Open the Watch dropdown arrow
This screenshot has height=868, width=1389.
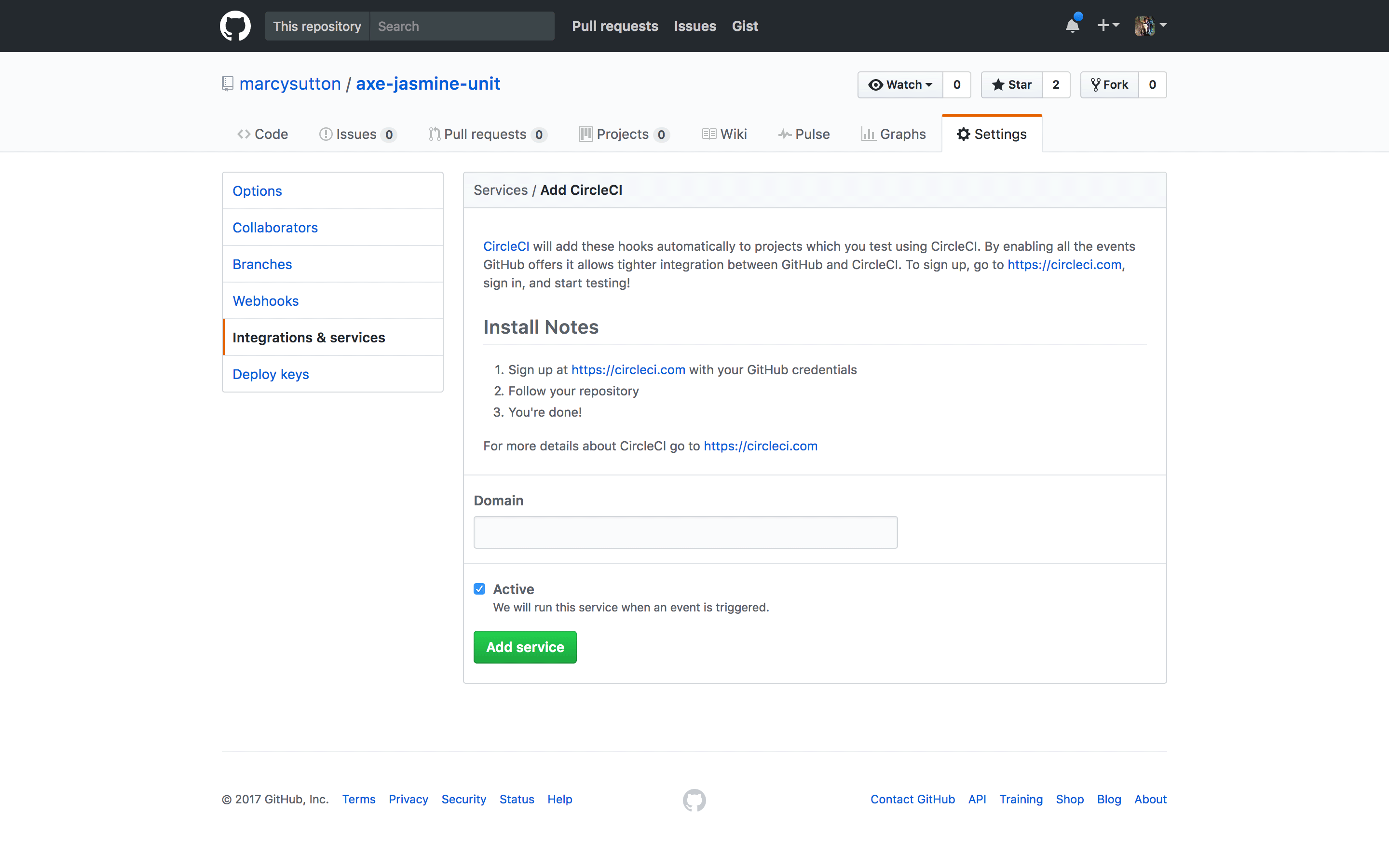pyautogui.click(x=929, y=84)
